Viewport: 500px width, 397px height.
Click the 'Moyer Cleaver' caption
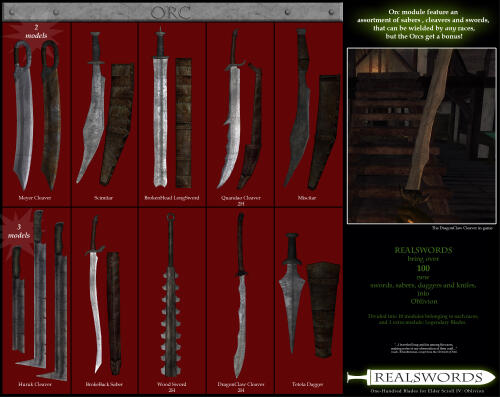pyautogui.click(x=35, y=198)
